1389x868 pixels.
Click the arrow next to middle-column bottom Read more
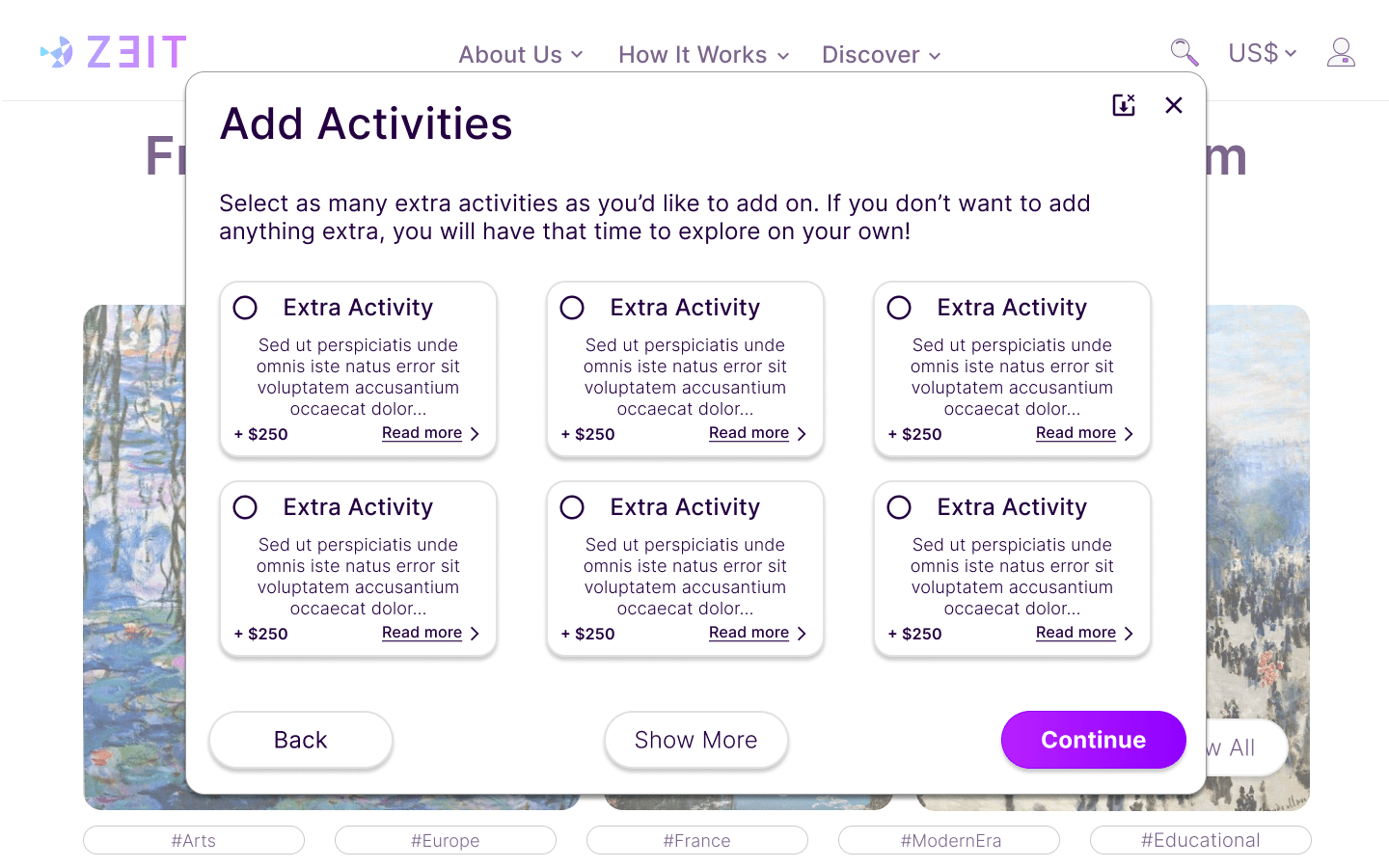click(x=802, y=633)
